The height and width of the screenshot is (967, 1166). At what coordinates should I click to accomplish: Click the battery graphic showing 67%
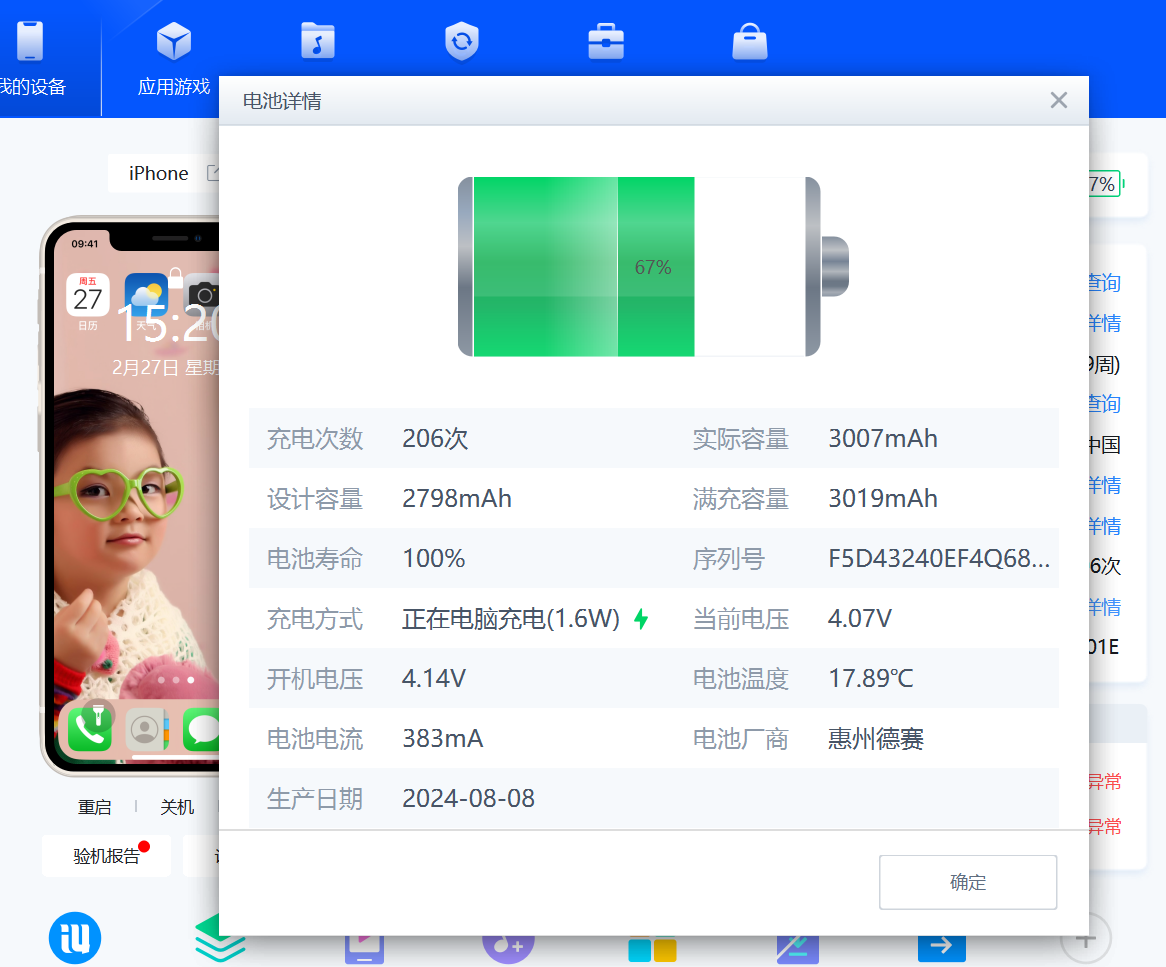pos(652,267)
